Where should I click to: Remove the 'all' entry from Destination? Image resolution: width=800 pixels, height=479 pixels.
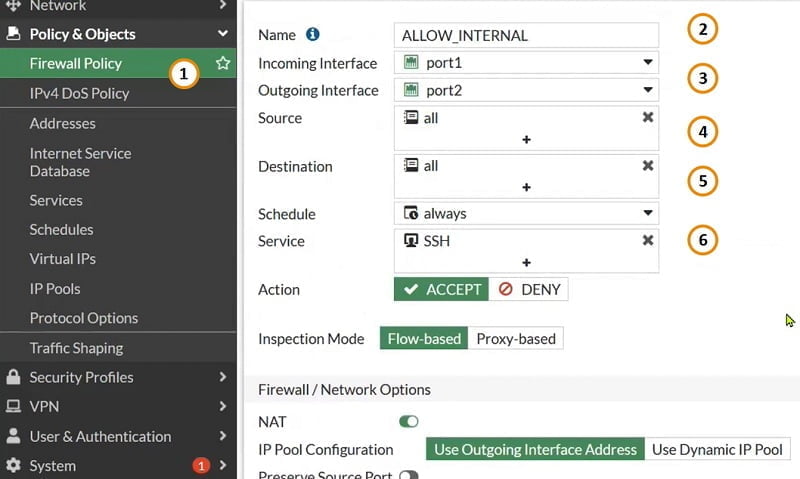647,165
